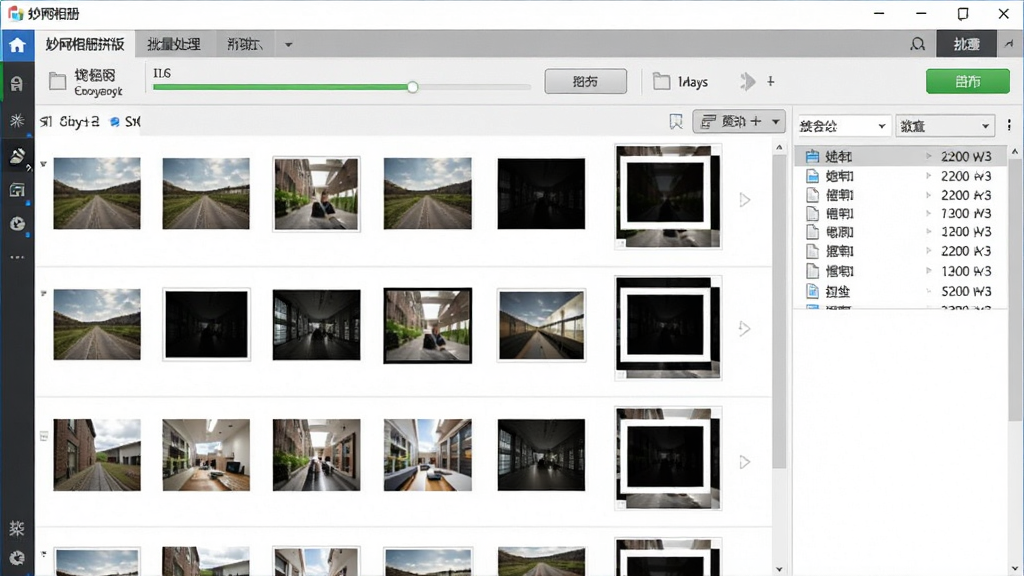
Task: Go to the Home icon in the sidebar
Action: click(17, 45)
